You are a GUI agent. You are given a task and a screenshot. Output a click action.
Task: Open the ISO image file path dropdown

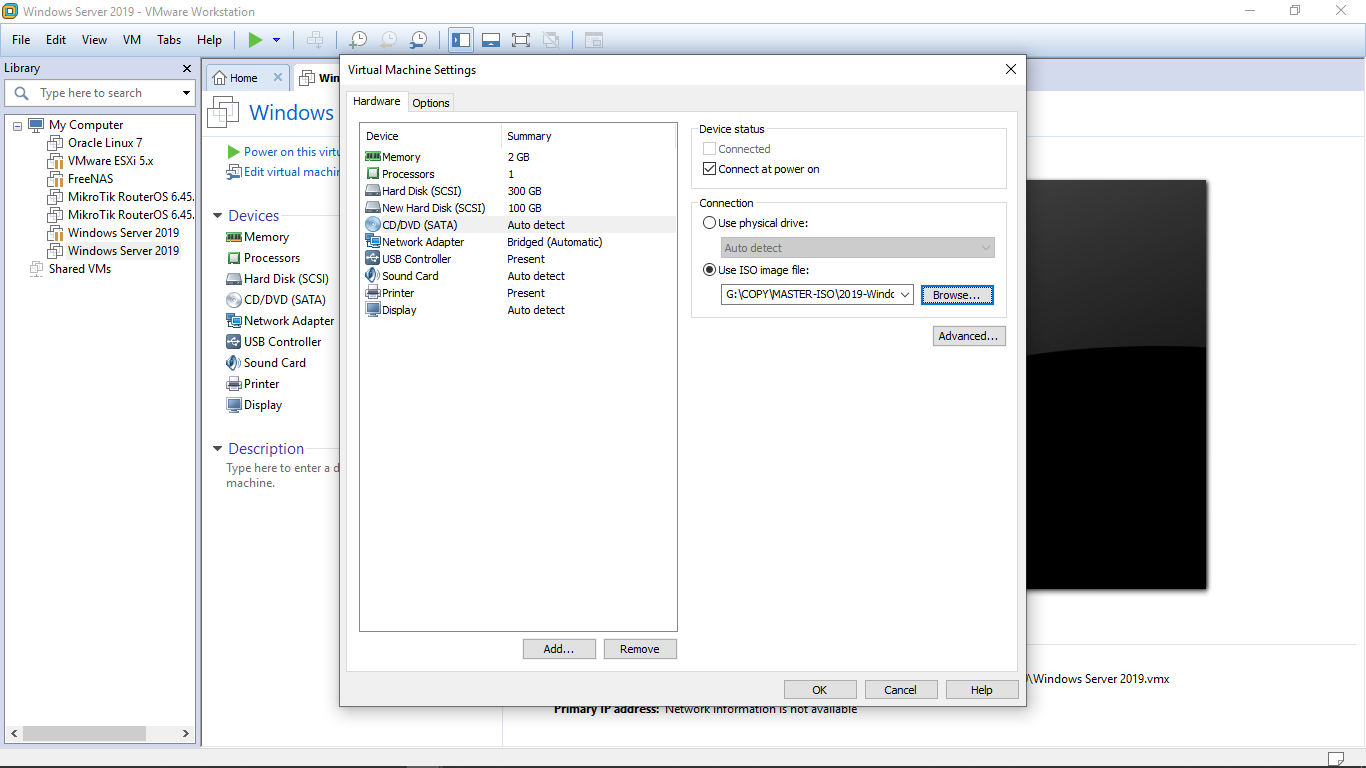905,294
